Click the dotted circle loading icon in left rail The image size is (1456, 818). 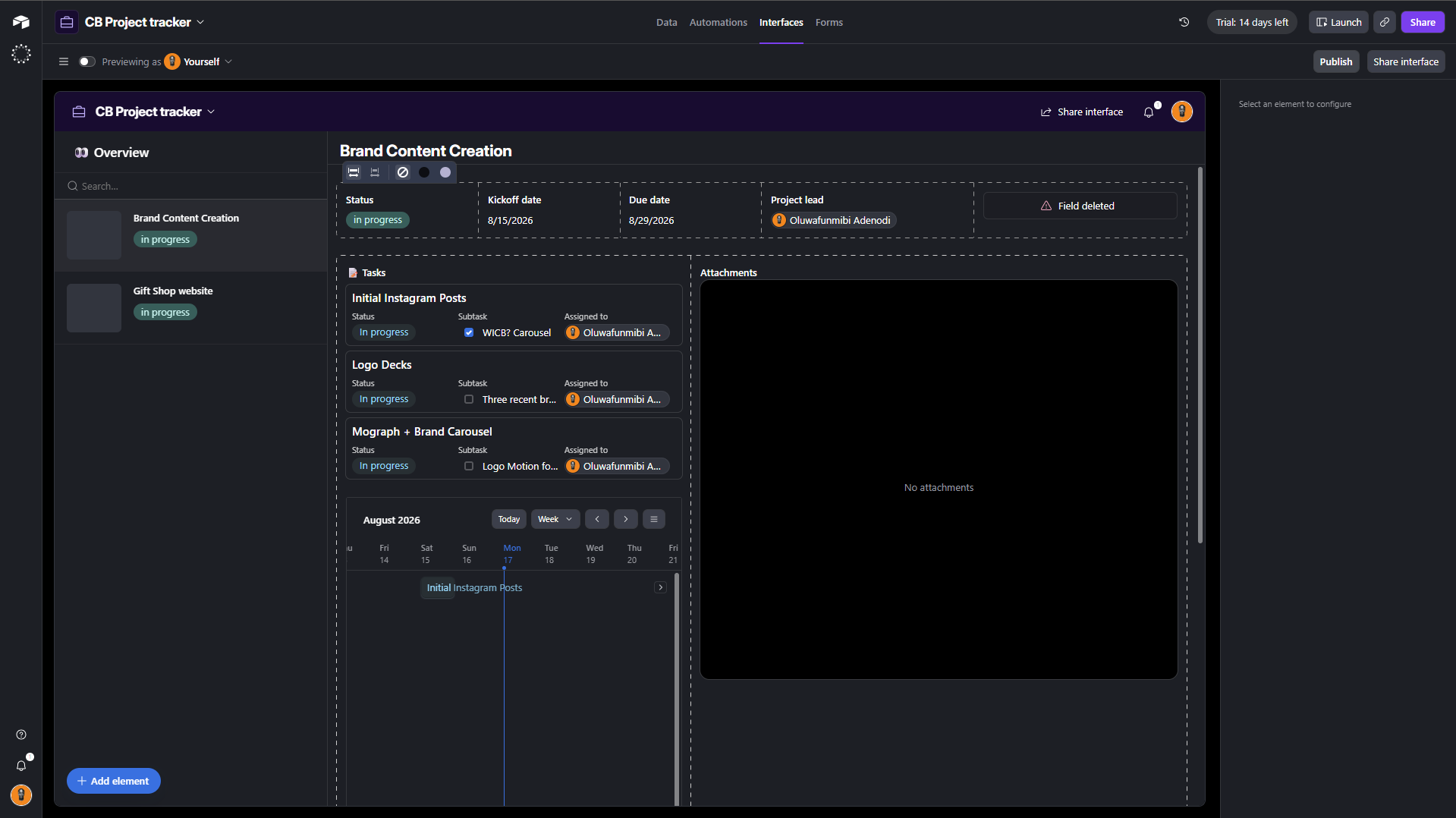click(21, 54)
